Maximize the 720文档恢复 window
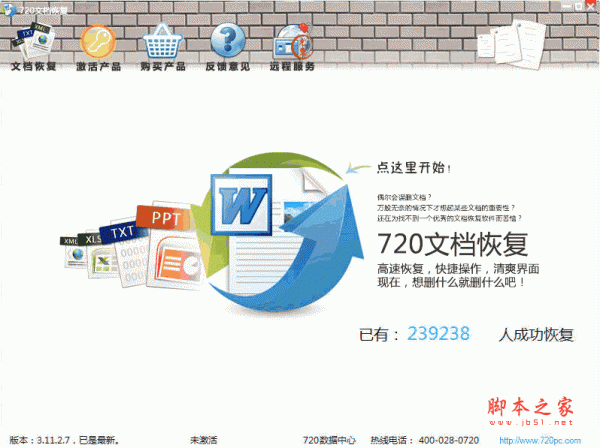The height and width of the screenshot is (448, 600). (x=578, y=6)
